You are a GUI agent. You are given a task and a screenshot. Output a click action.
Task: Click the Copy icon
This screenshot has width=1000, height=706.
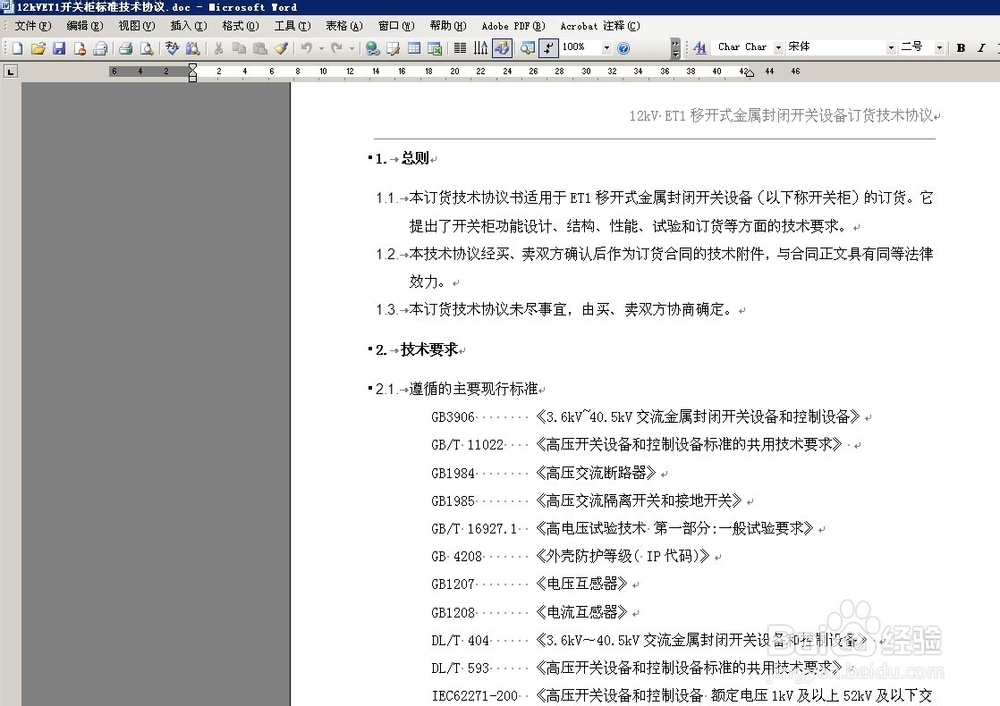239,48
